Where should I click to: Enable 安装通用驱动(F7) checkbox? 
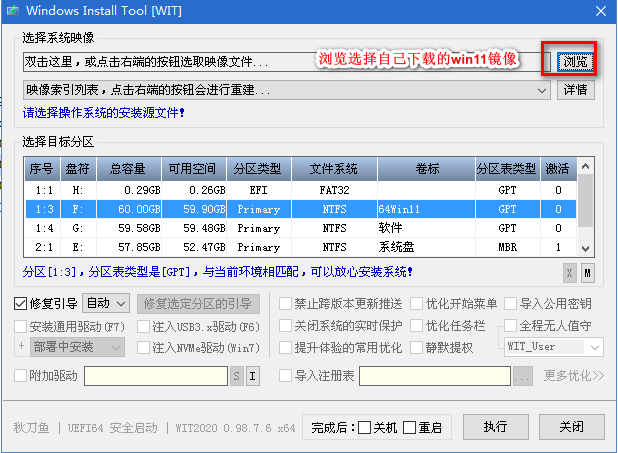(x=20, y=326)
